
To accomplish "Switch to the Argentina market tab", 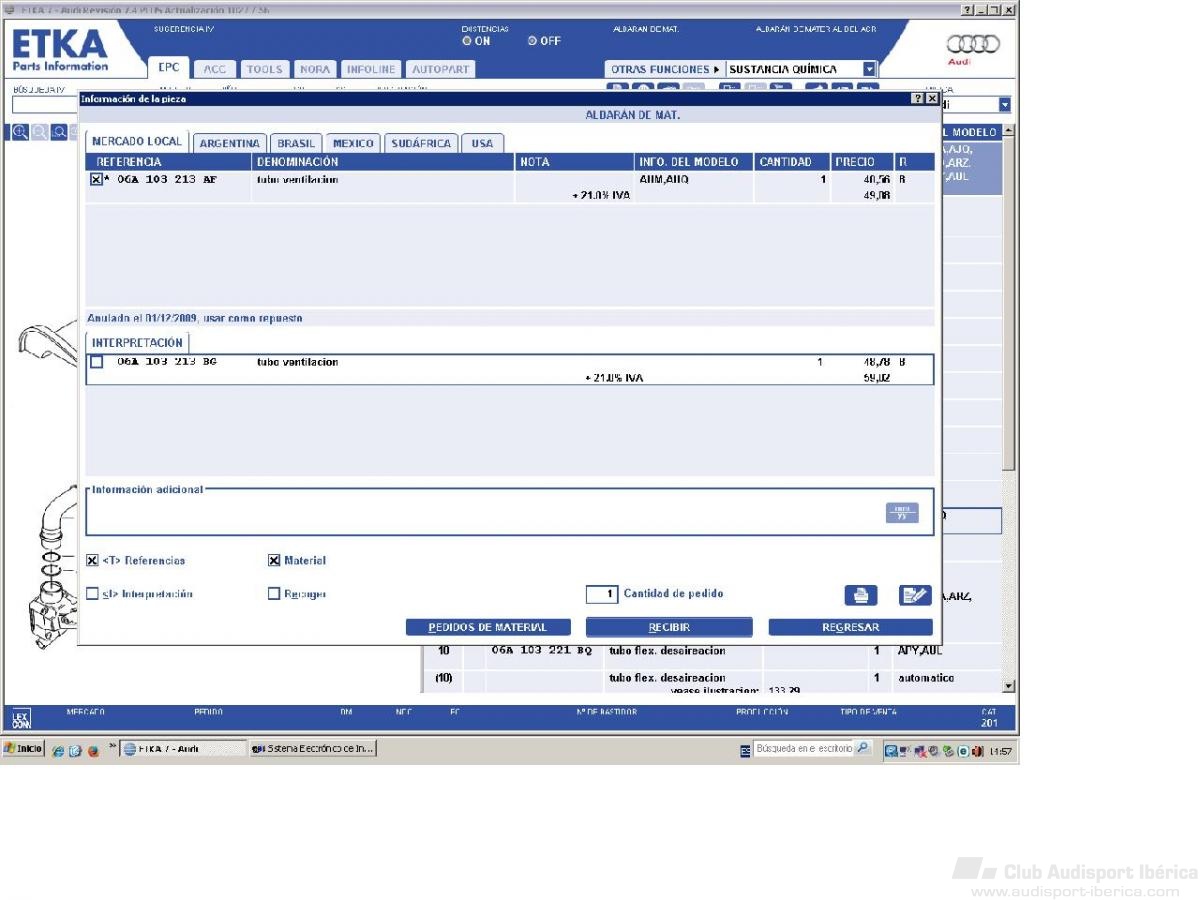I will pyautogui.click(x=229, y=143).
